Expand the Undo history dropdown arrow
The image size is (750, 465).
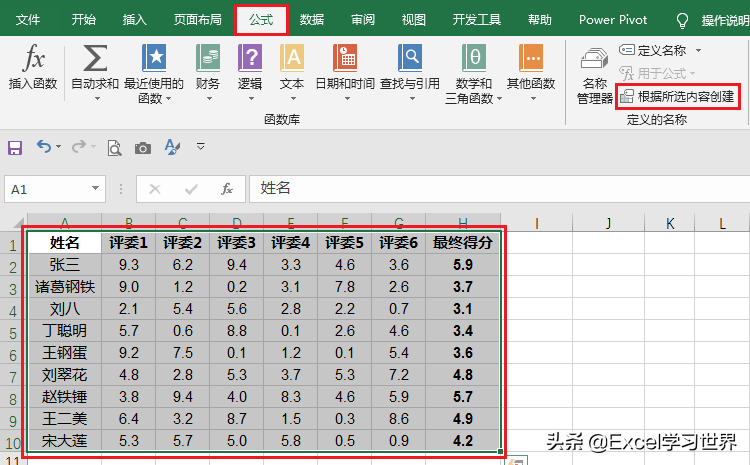coord(58,146)
